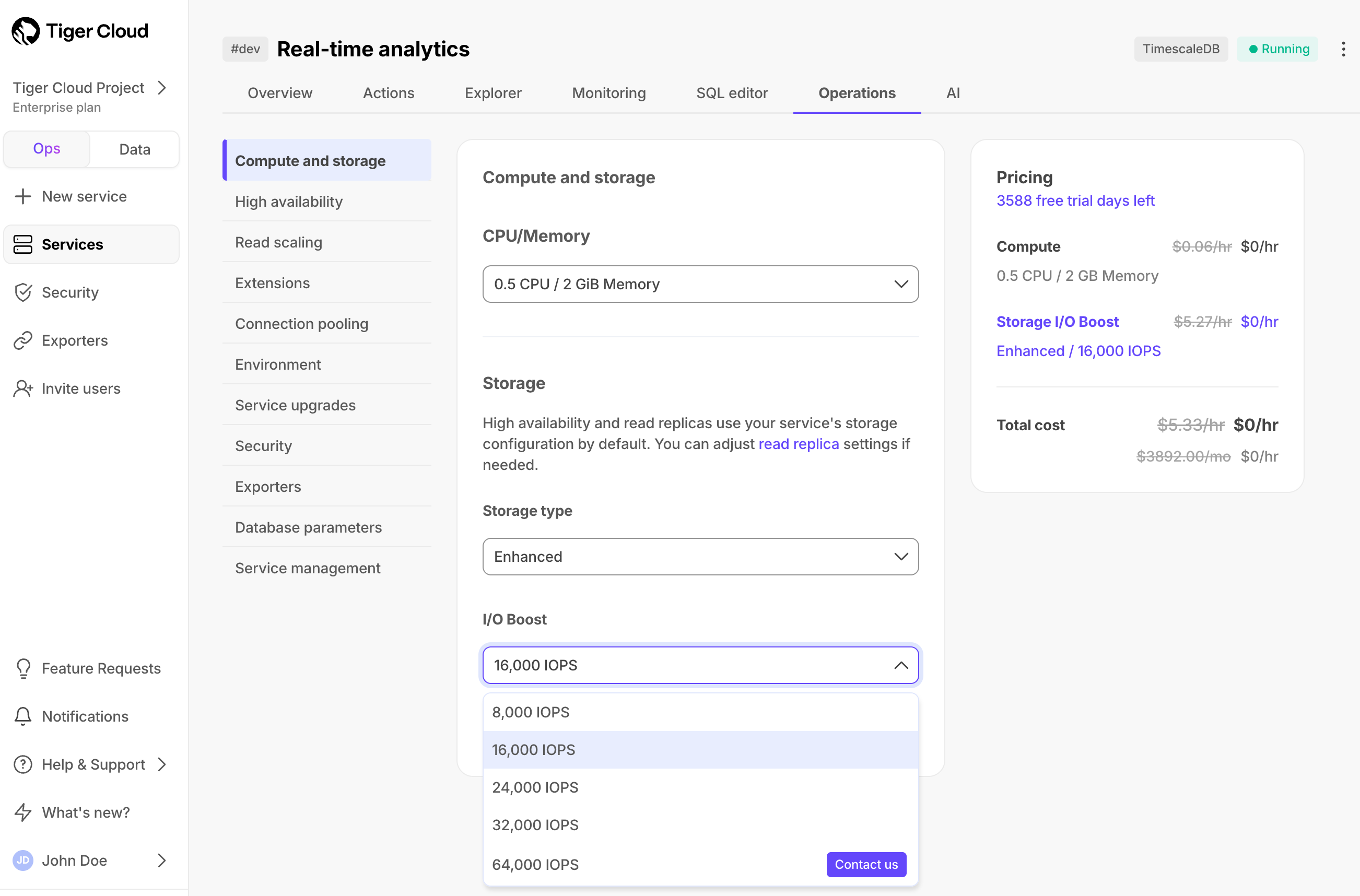Open the Explorer tab
This screenshot has height=896, width=1360.
[493, 93]
